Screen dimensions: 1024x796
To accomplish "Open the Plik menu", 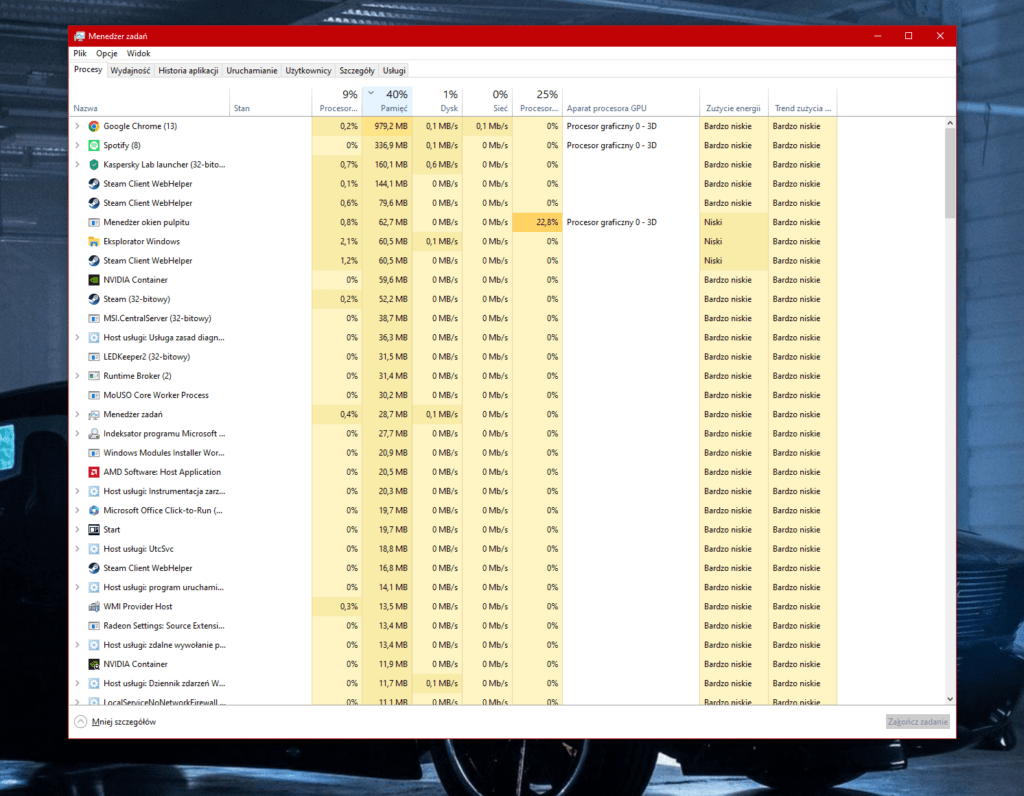I will pyautogui.click(x=80, y=54).
